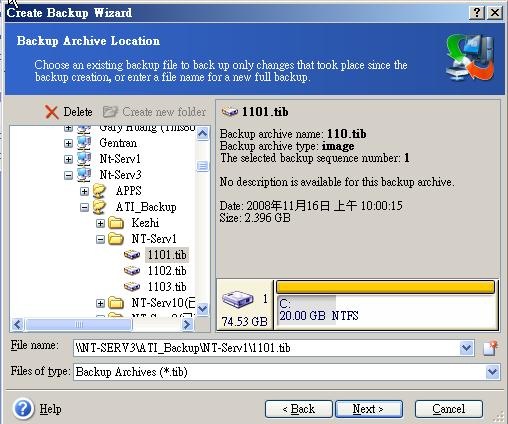Click the yellow C: partition bar
The image size is (508, 424).
pyautogui.click(x=385, y=287)
